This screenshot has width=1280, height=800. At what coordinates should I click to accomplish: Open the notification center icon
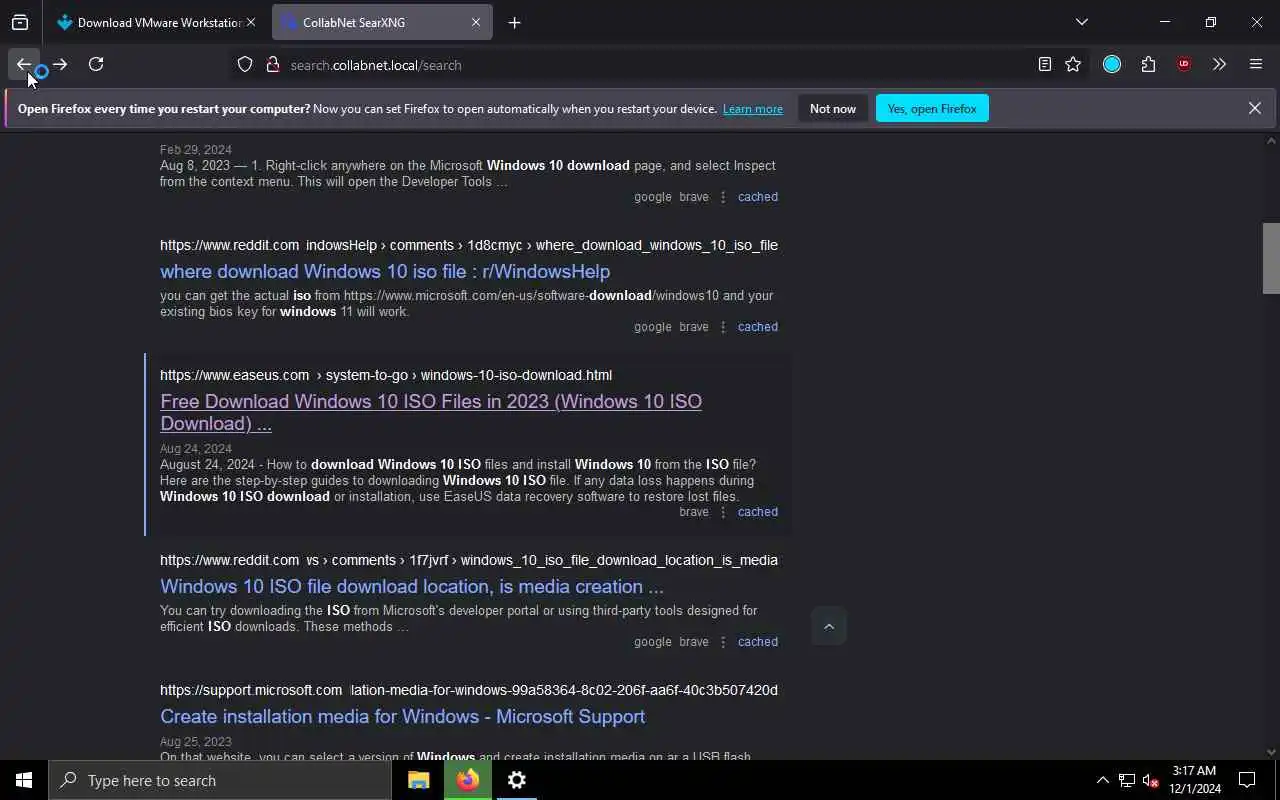(x=1247, y=780)
